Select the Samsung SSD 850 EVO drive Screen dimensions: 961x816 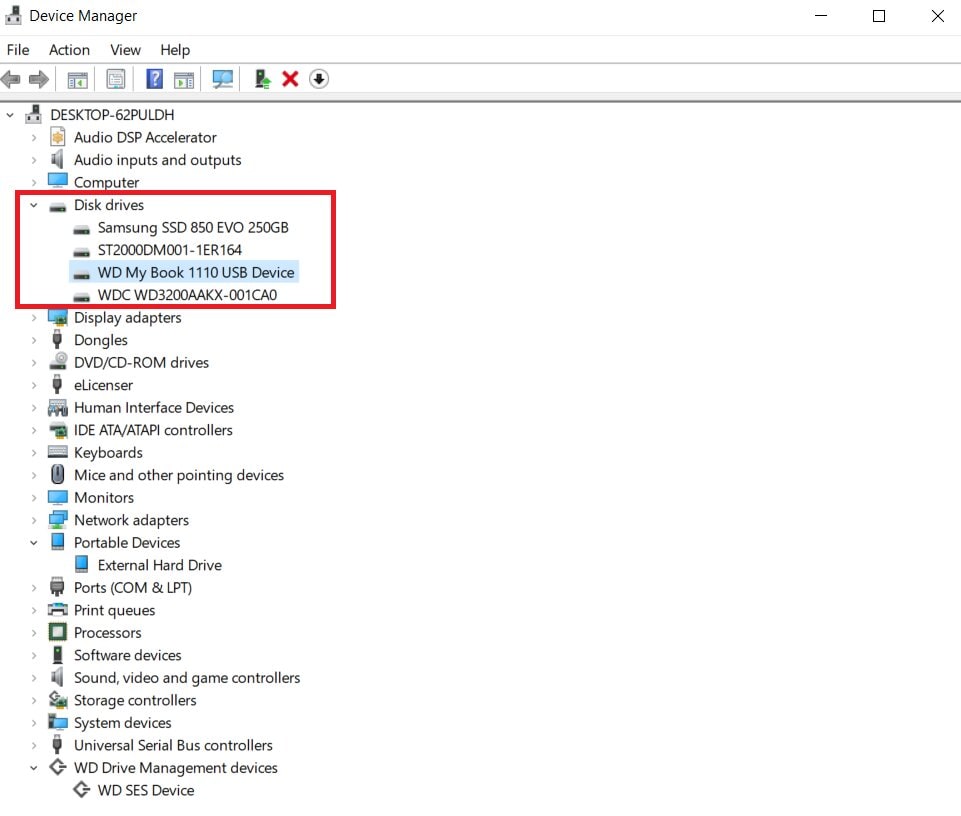point(192,227)
